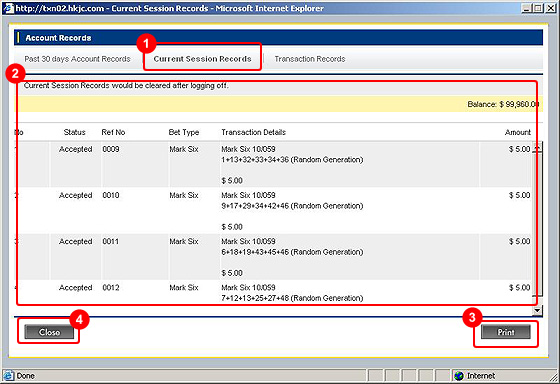Click the Account Records heading
The height and width of the screenshot is (384, 560).
(x=58, y=38)
